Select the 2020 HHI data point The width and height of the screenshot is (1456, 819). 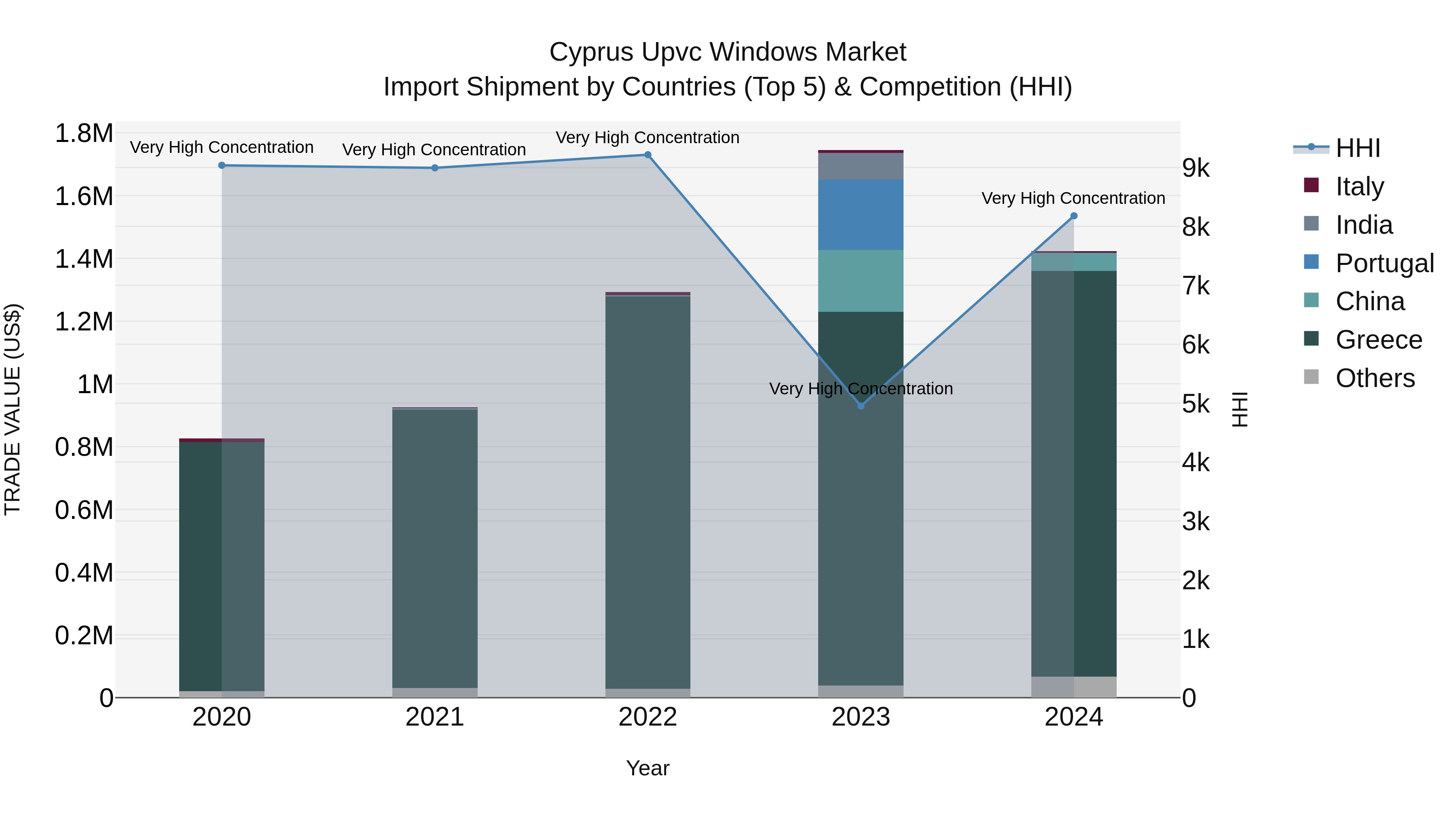coord(222,165)
